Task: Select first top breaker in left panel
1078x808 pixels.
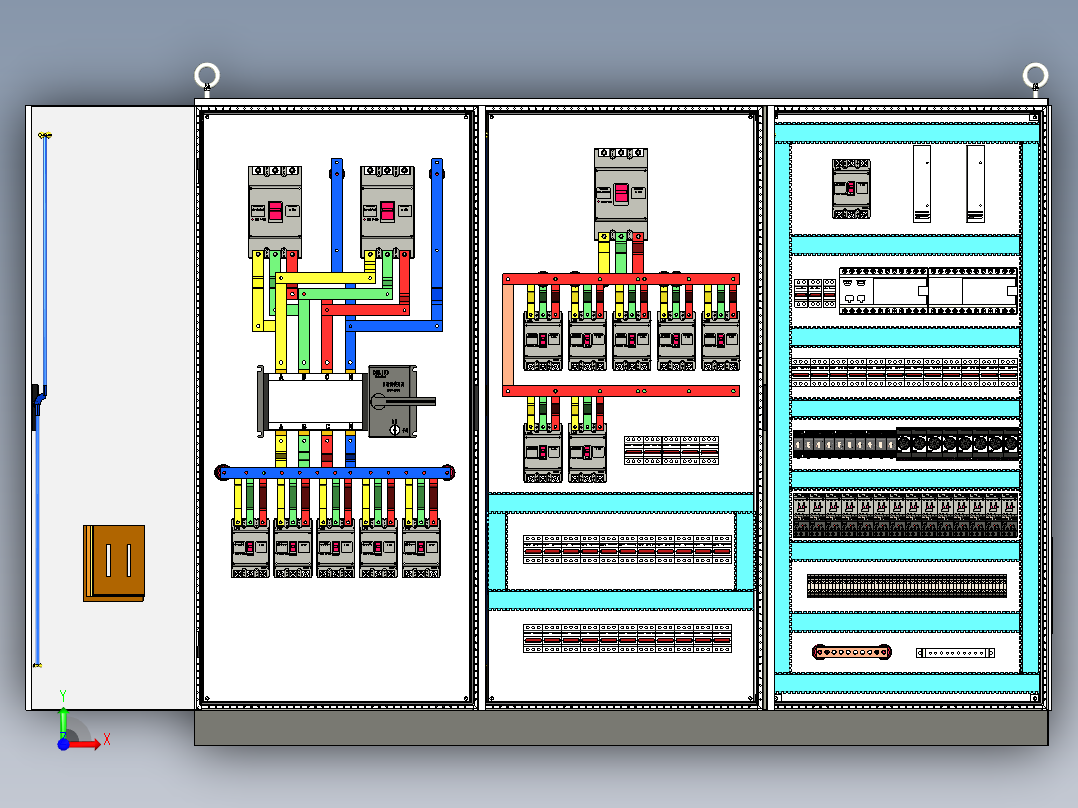Action: [275, 211]
